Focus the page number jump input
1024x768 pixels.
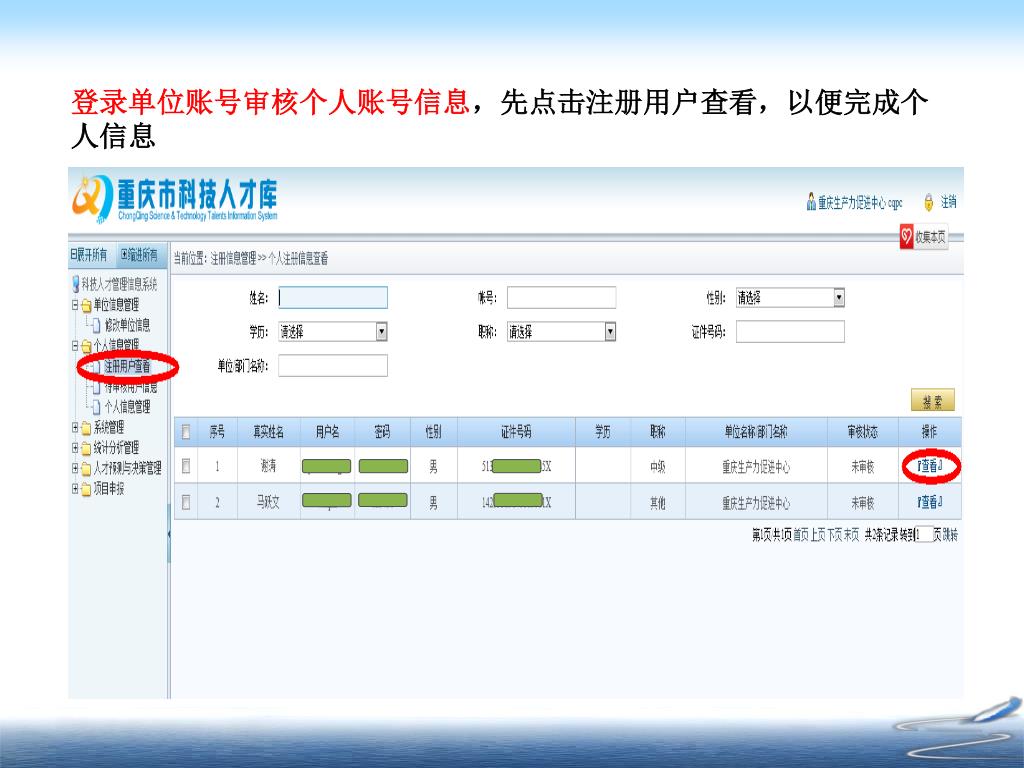point(923,536)
